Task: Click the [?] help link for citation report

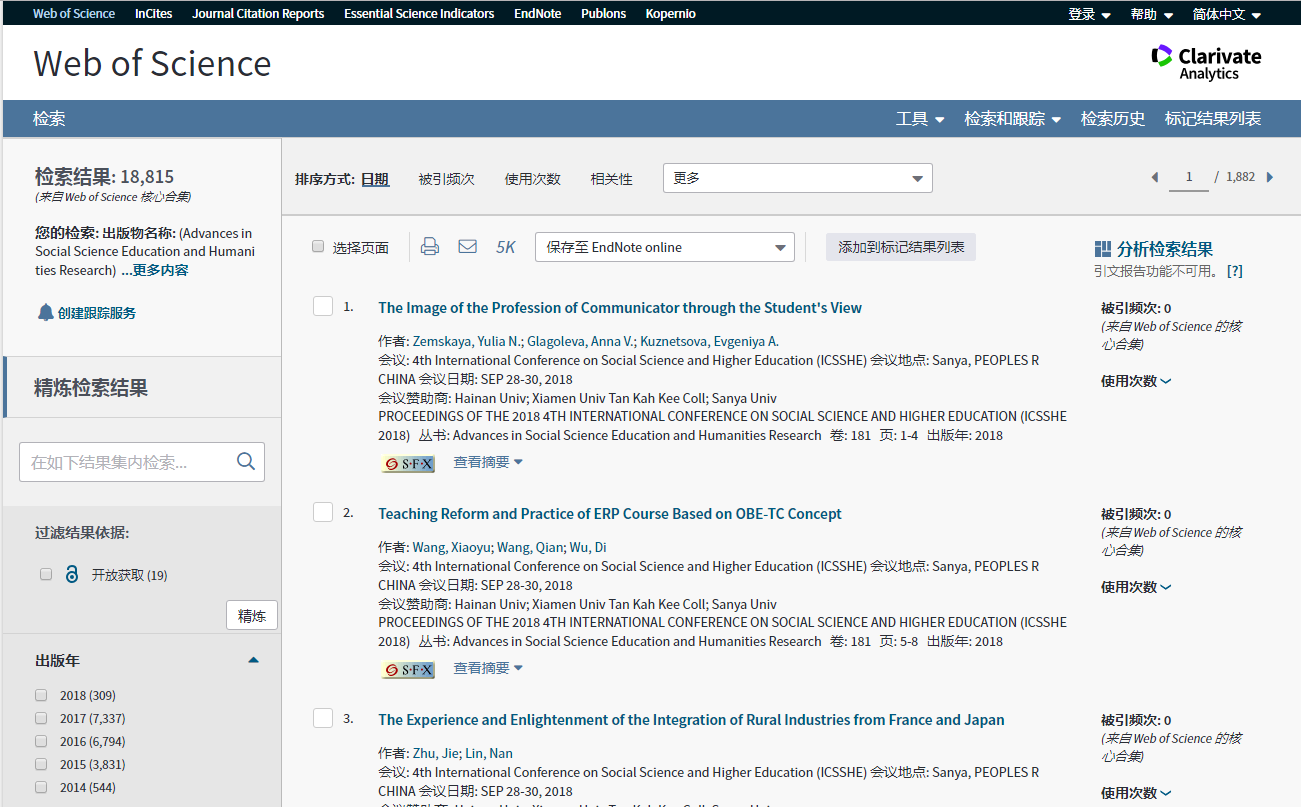Action: click(1235, 271)
